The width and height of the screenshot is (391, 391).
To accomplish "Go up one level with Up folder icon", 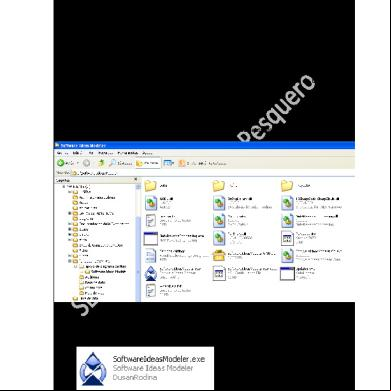I will point(101,163).
